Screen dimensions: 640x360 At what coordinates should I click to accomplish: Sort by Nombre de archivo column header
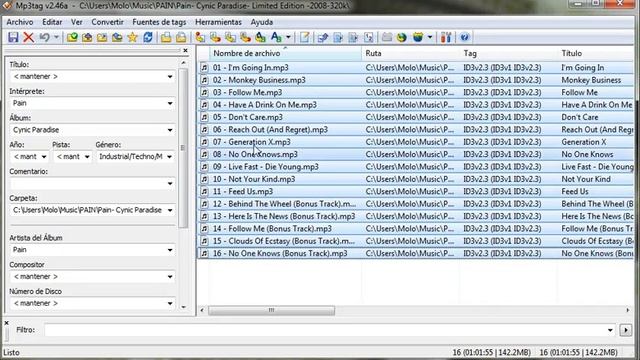[x=286, y=53]
